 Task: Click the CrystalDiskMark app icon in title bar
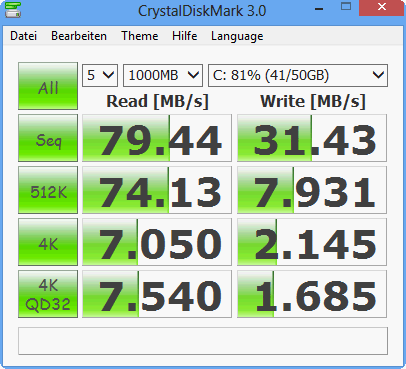[13, 10]
